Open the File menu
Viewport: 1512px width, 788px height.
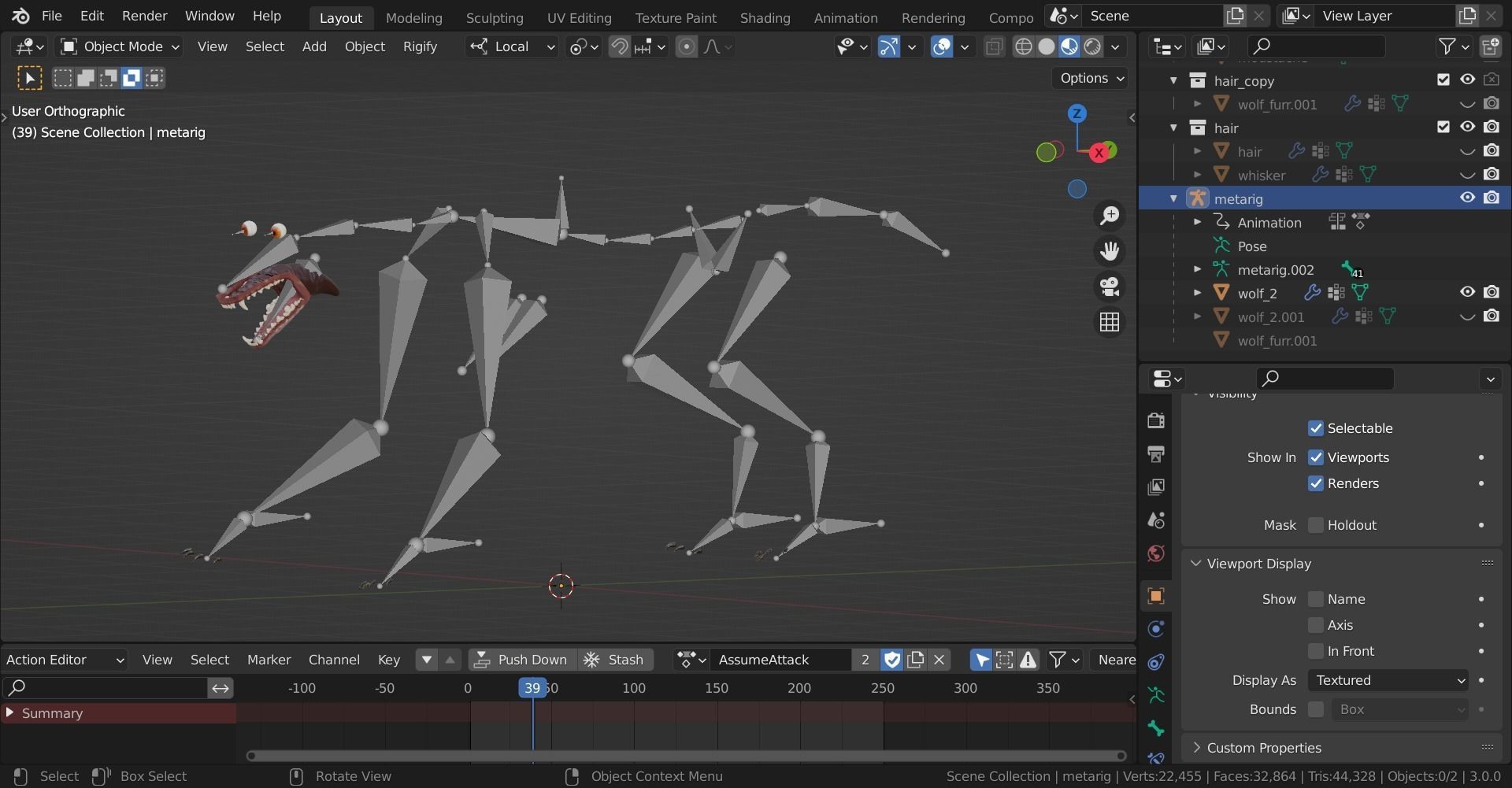(51, 16)
